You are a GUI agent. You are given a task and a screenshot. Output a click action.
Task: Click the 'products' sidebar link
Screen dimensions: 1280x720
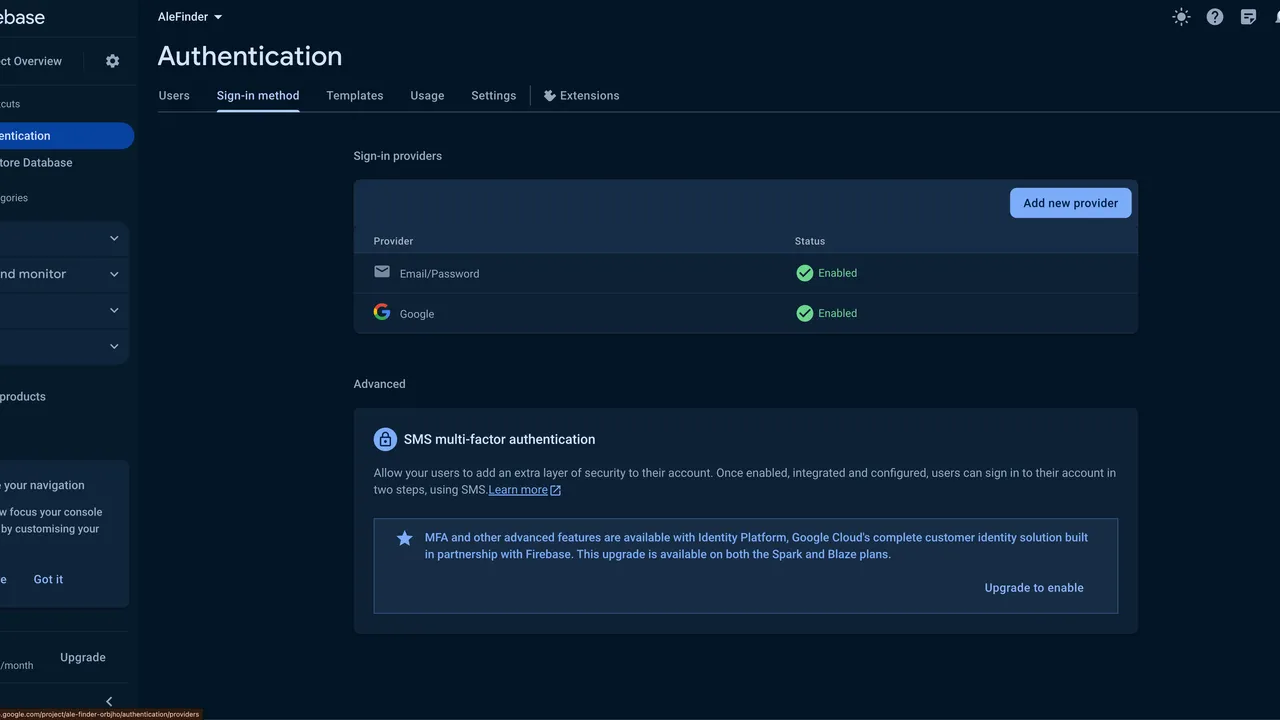(23, 397)
